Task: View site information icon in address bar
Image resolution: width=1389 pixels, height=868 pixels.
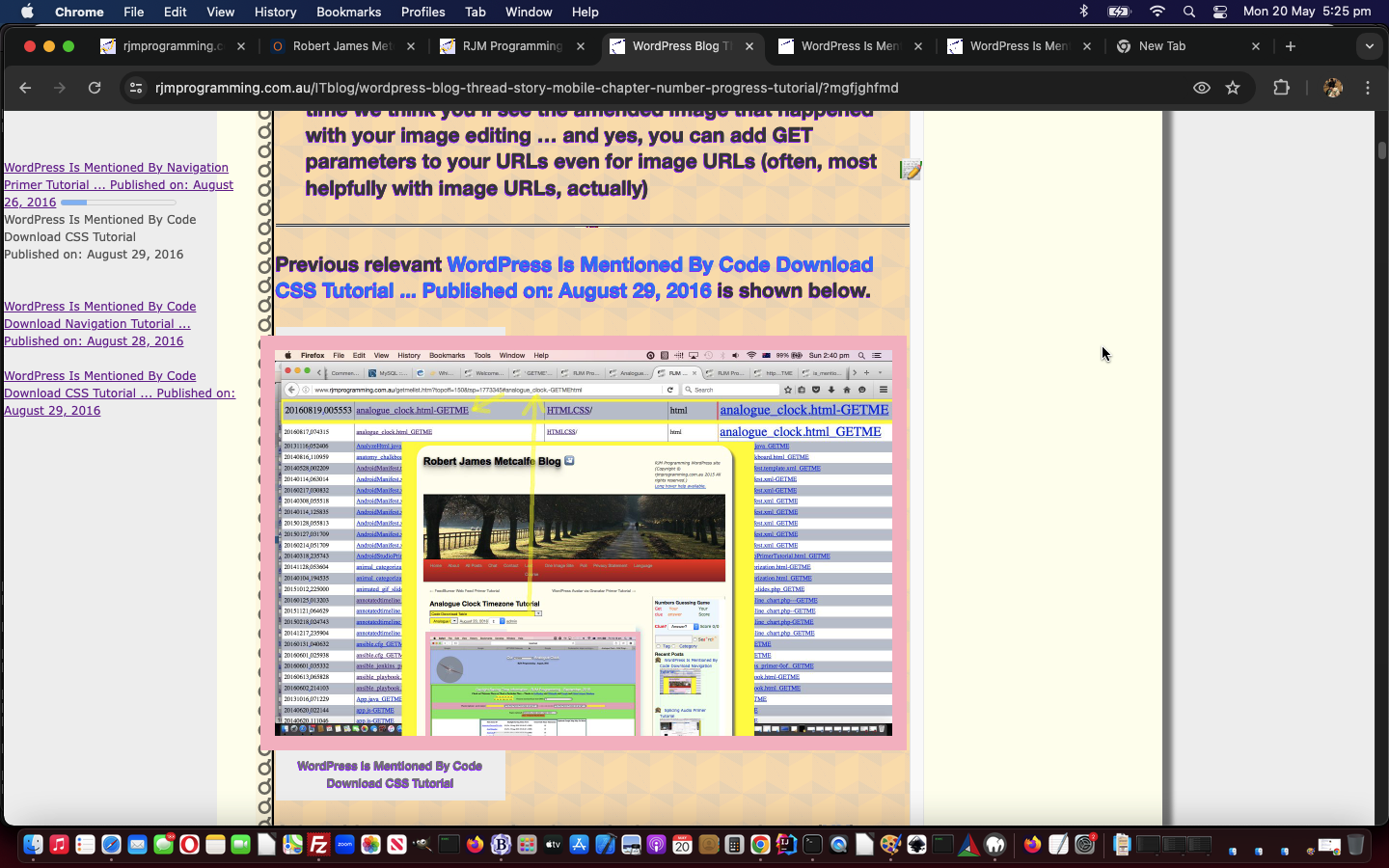Action: (x=136, y=88)
